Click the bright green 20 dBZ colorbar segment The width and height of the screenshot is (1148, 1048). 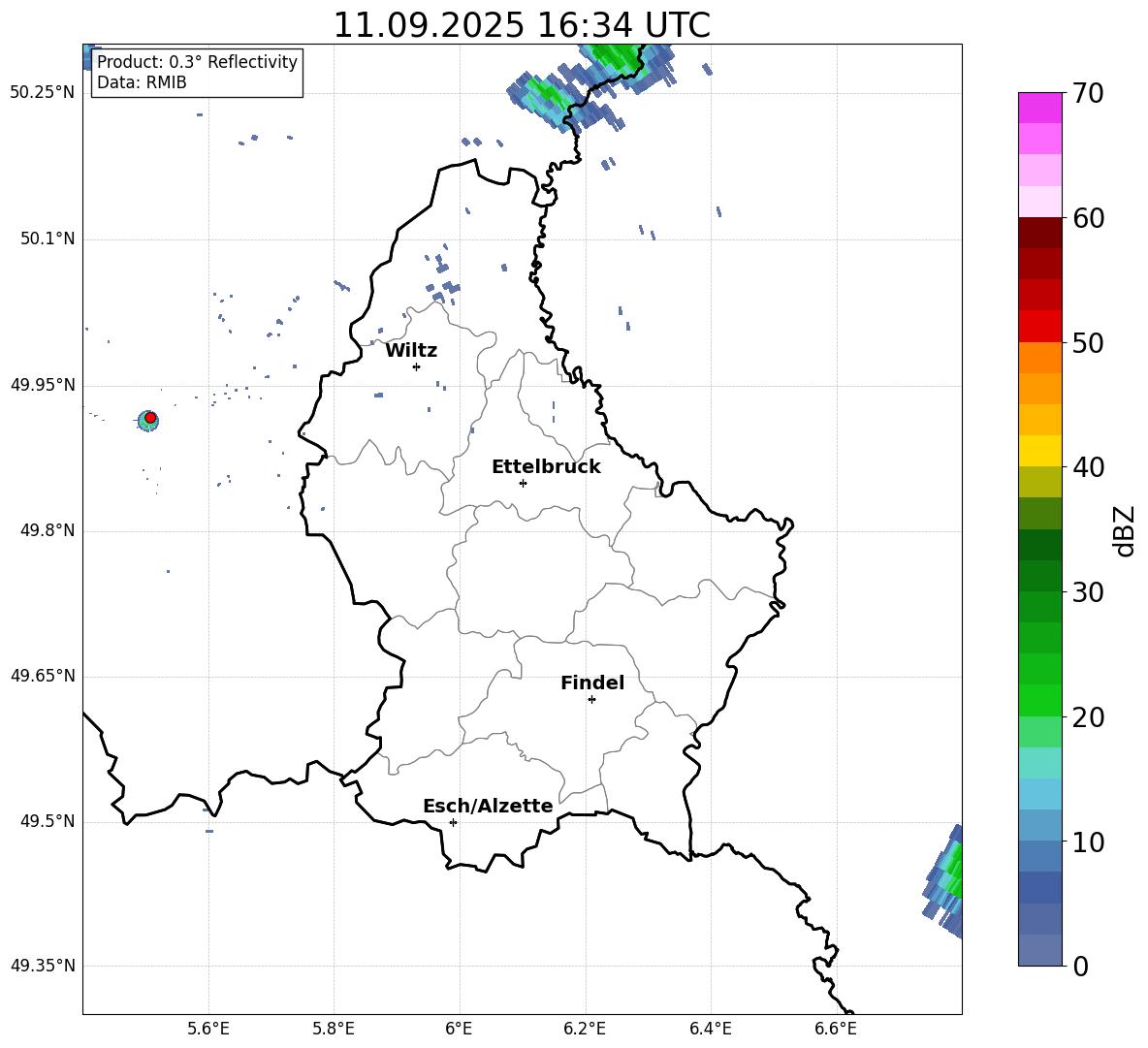1039,700
